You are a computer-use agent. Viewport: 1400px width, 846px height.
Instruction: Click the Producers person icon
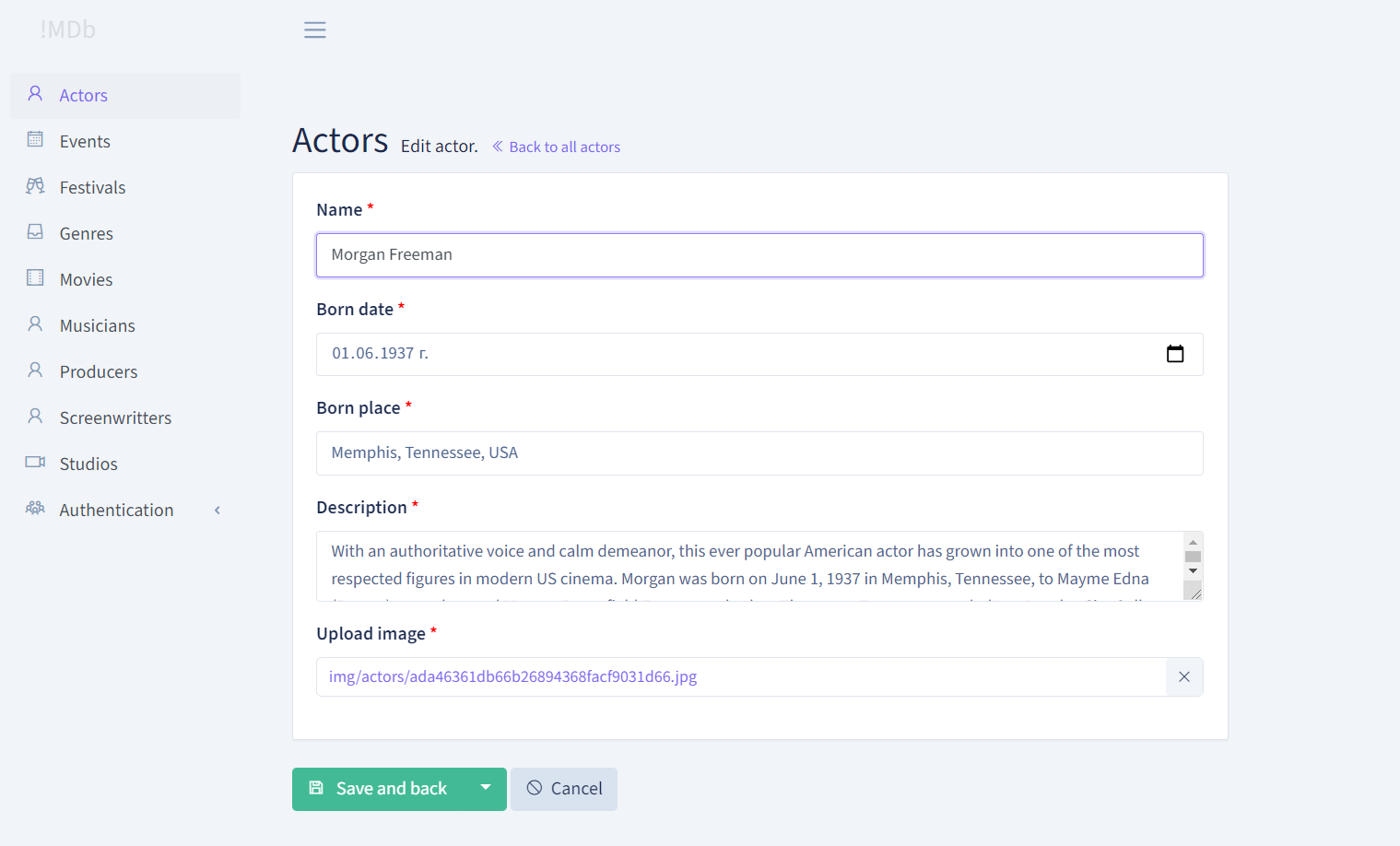pyautogui.click(x=35, y=370)
